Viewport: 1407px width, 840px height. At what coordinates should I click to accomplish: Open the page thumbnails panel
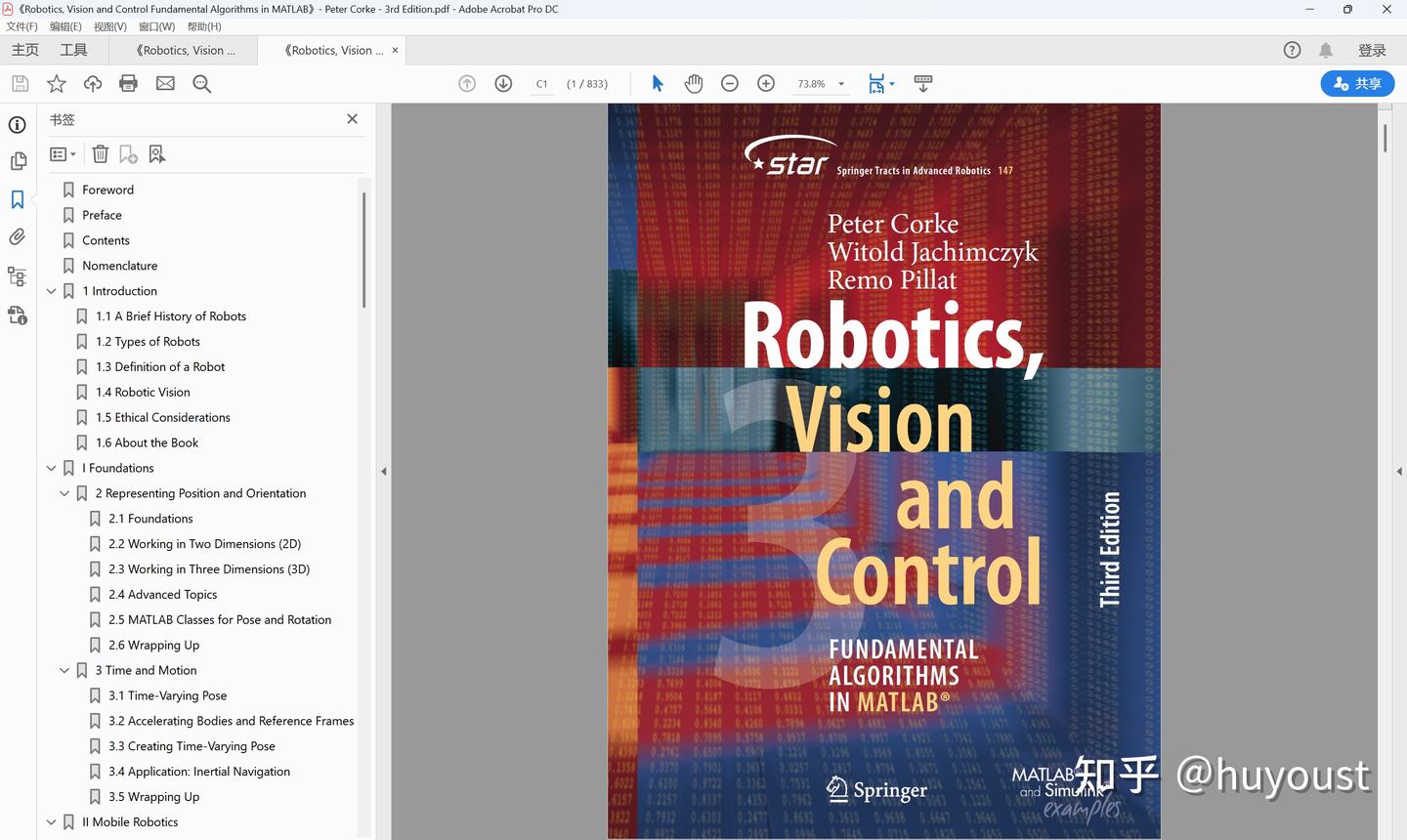[x=17, y=160]
